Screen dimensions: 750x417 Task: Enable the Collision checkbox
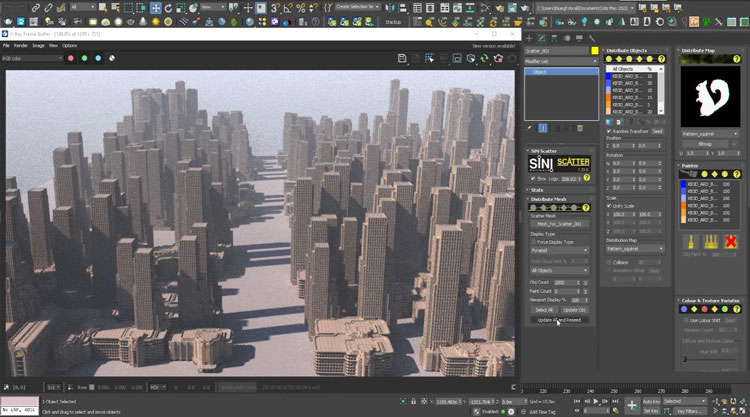click(609, 262)
